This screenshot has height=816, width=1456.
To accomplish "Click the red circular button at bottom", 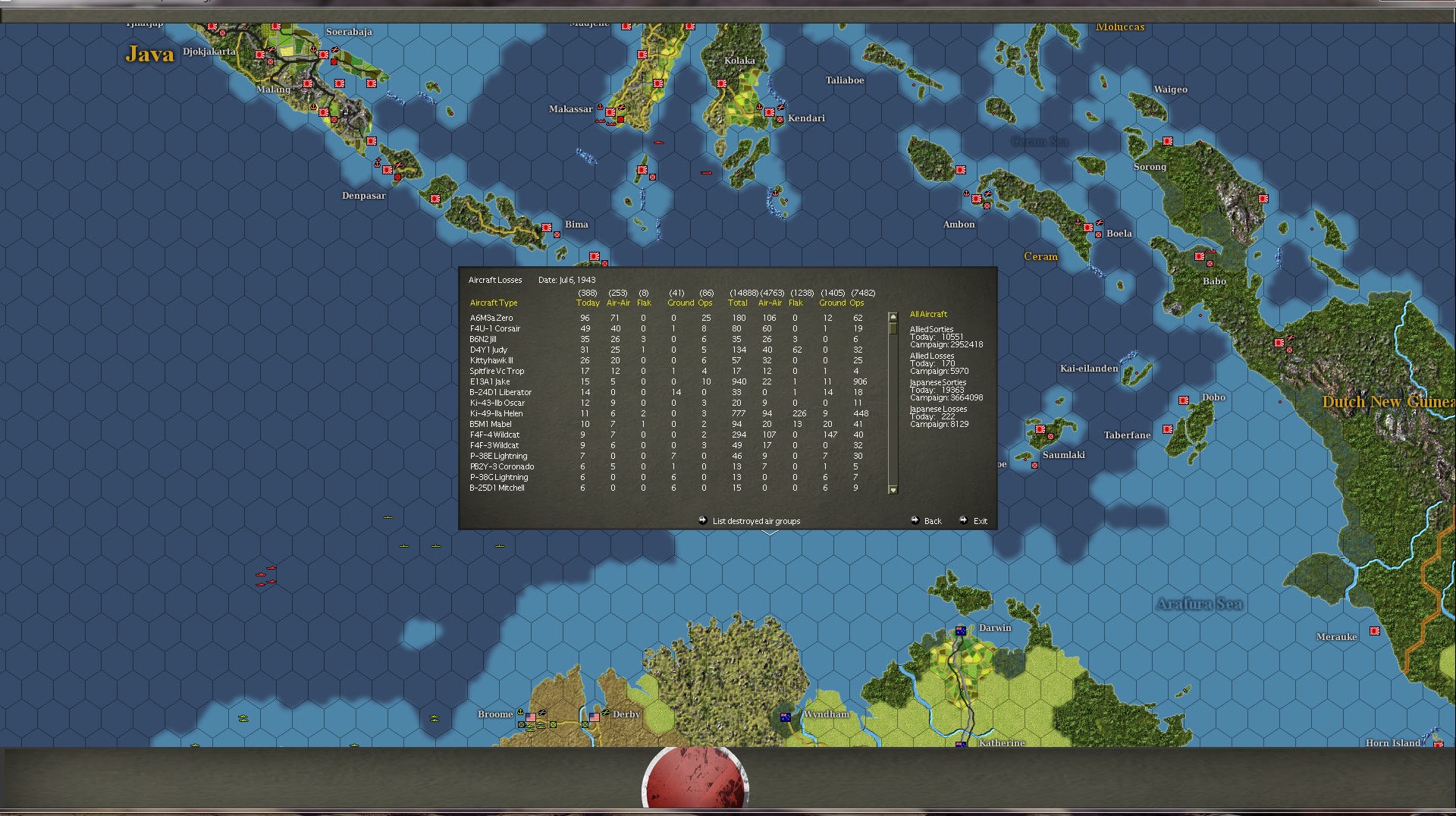I will pos(695,780).
